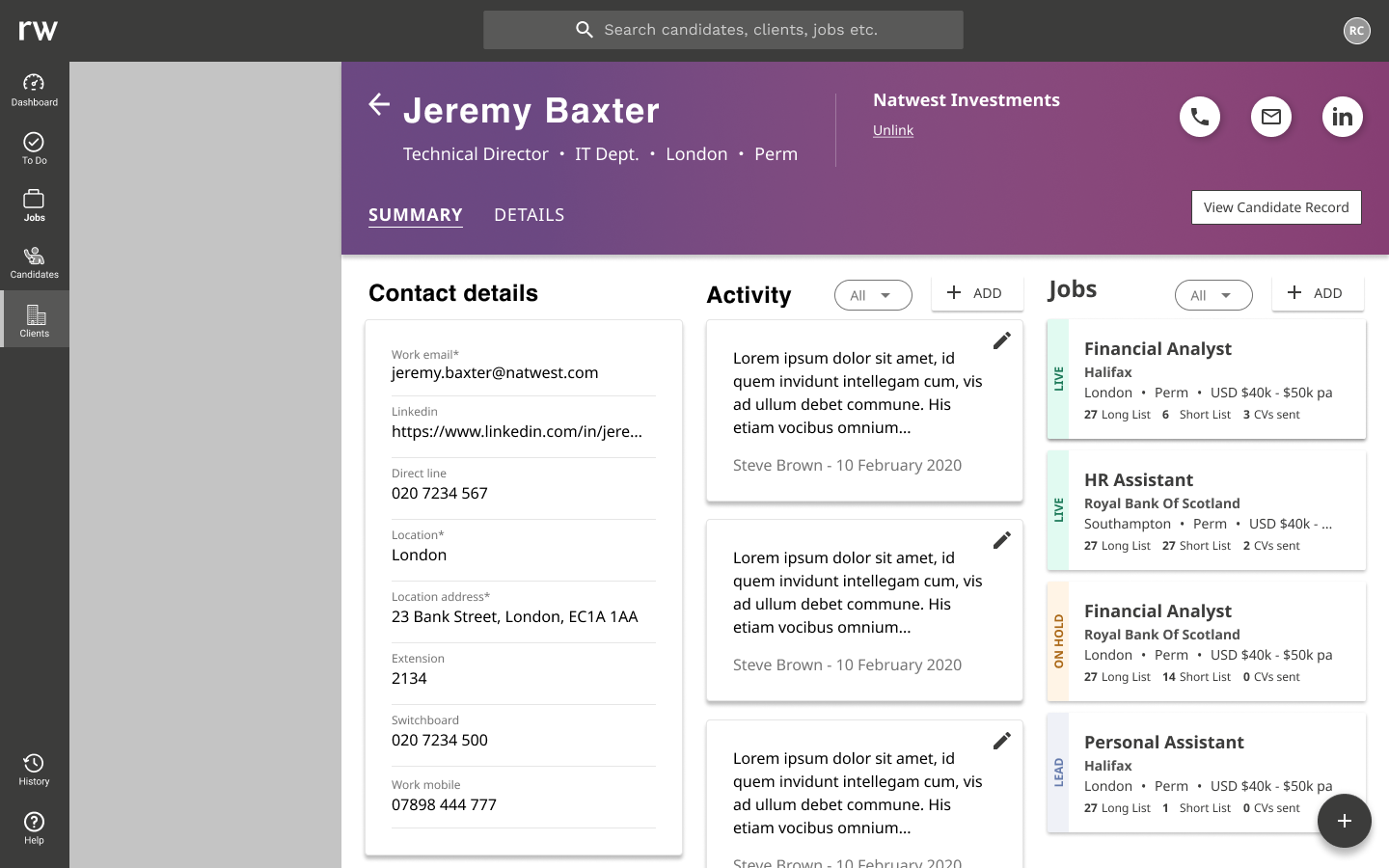The height and width of the screenshot is (868, 1389).
Task: Open the Personal Assistant job card
Action: point(1207,773)
